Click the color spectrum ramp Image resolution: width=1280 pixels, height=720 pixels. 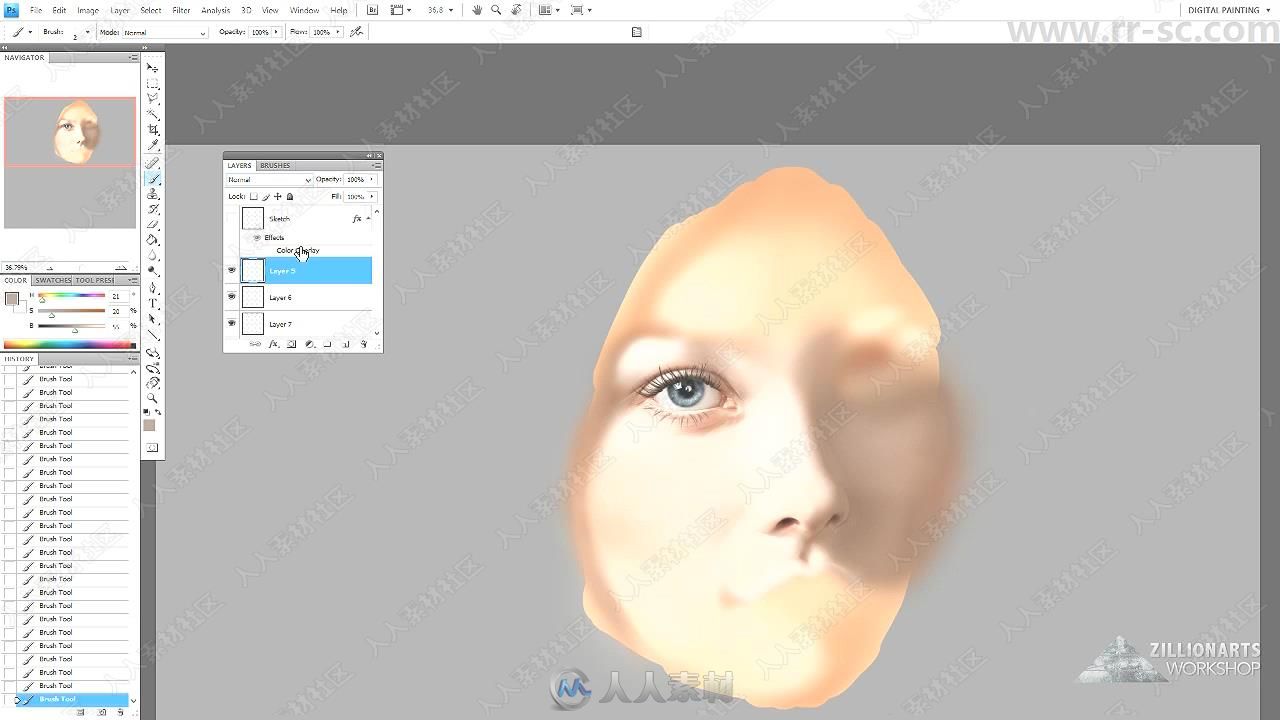coord(68,344)
